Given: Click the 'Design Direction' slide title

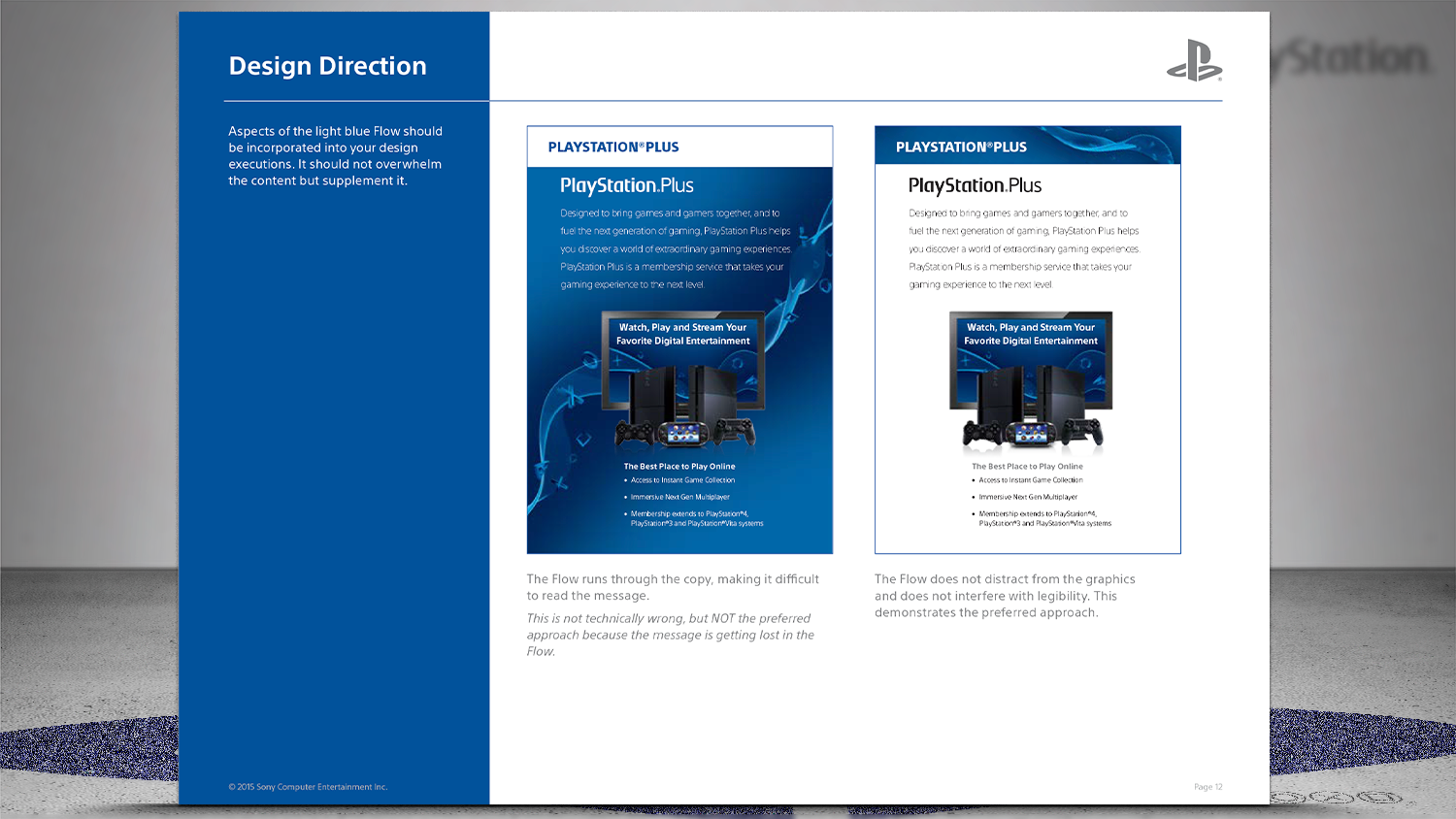Looking at the screenshot, I should coord(327,66).
